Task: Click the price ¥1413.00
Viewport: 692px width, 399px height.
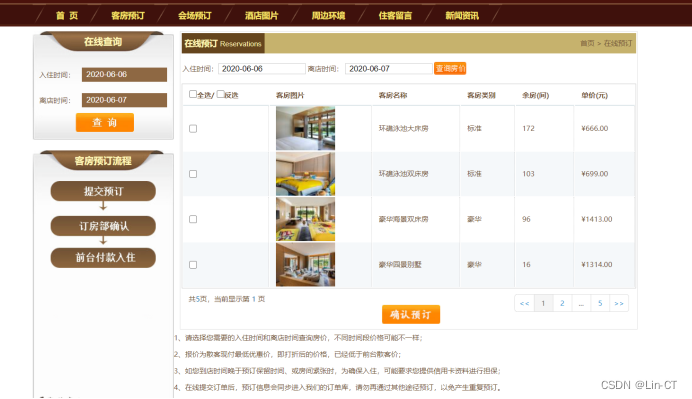Action: (x=597, y=219)
